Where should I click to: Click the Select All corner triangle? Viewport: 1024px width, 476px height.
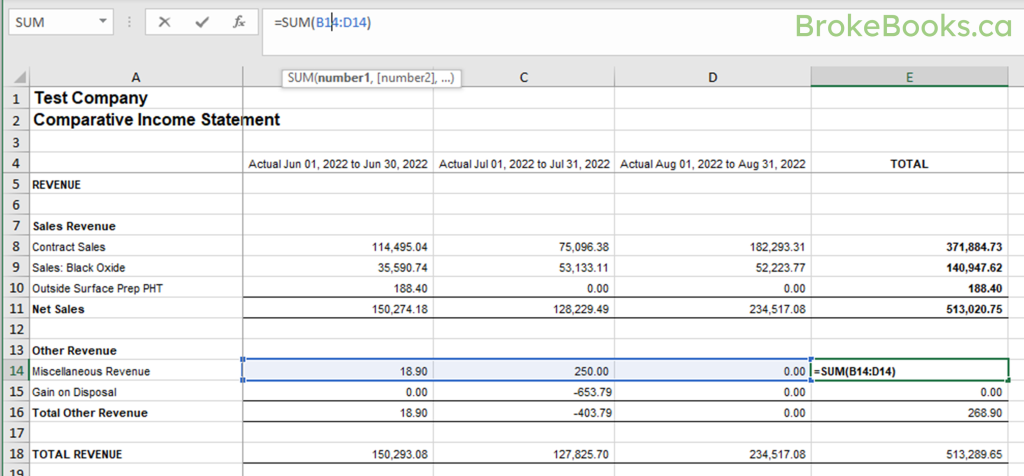pos(20,78)
